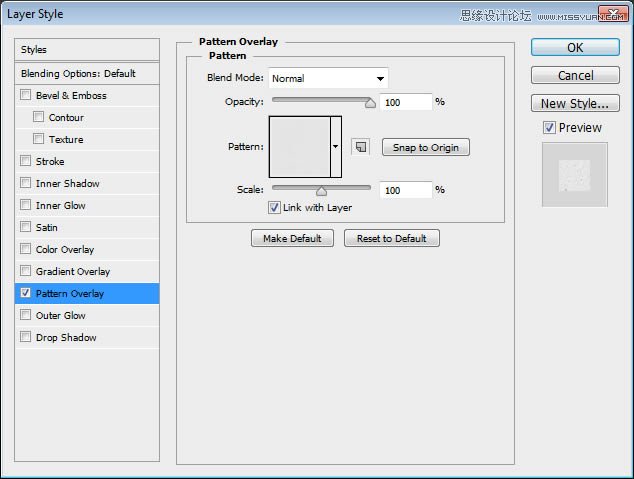Open the Gradient Overlay settings label
This screenshot has height=479, width=634.
pyautogui.click(x=73, y=272)
